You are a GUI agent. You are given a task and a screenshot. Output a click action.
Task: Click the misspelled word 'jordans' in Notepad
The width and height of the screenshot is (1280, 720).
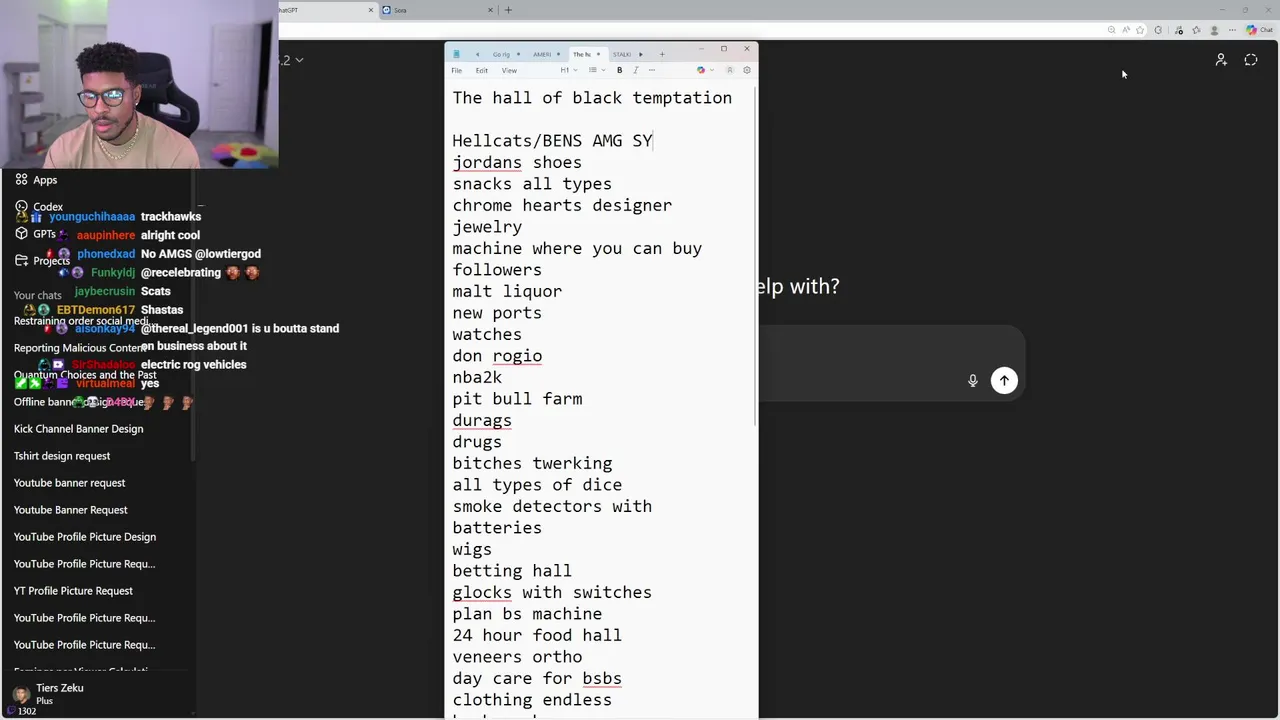coord(487,162)
